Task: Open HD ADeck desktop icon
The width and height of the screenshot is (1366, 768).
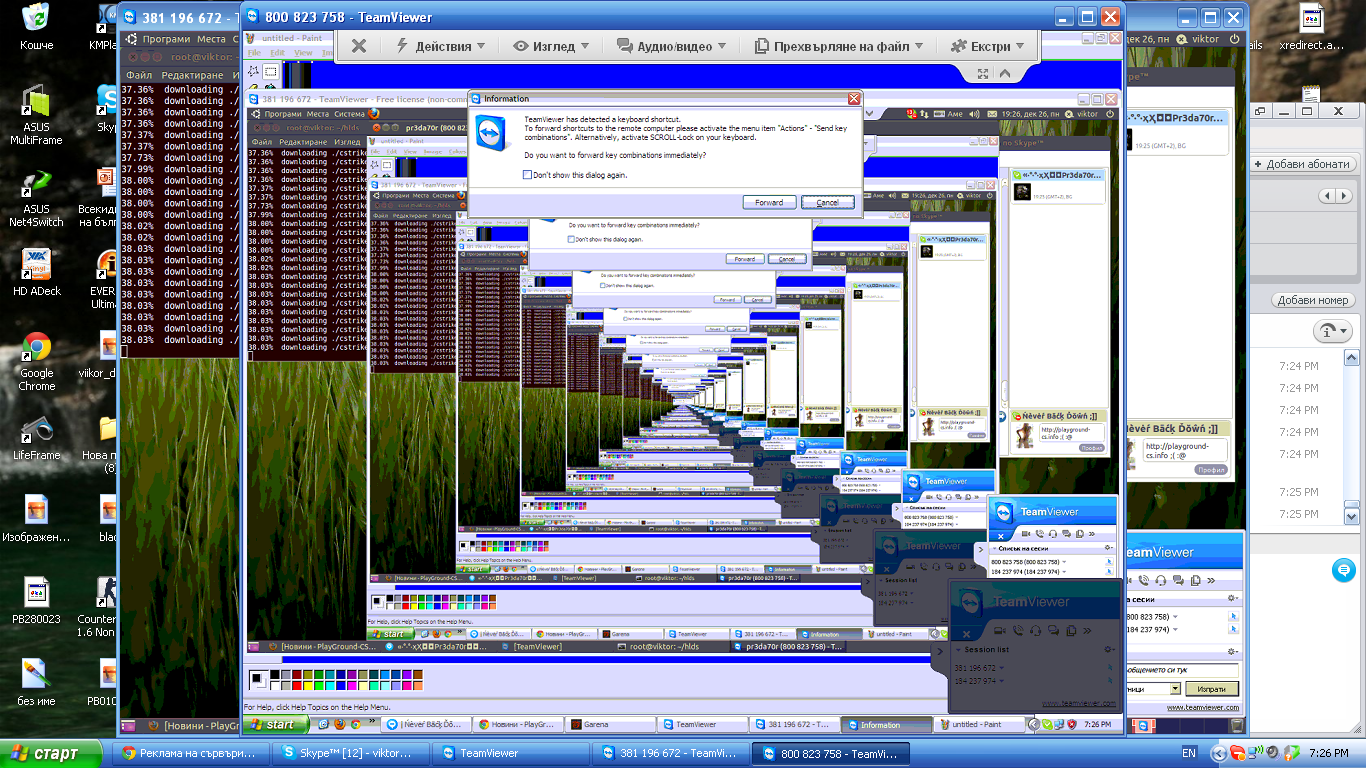Action: tap(37, 273)
